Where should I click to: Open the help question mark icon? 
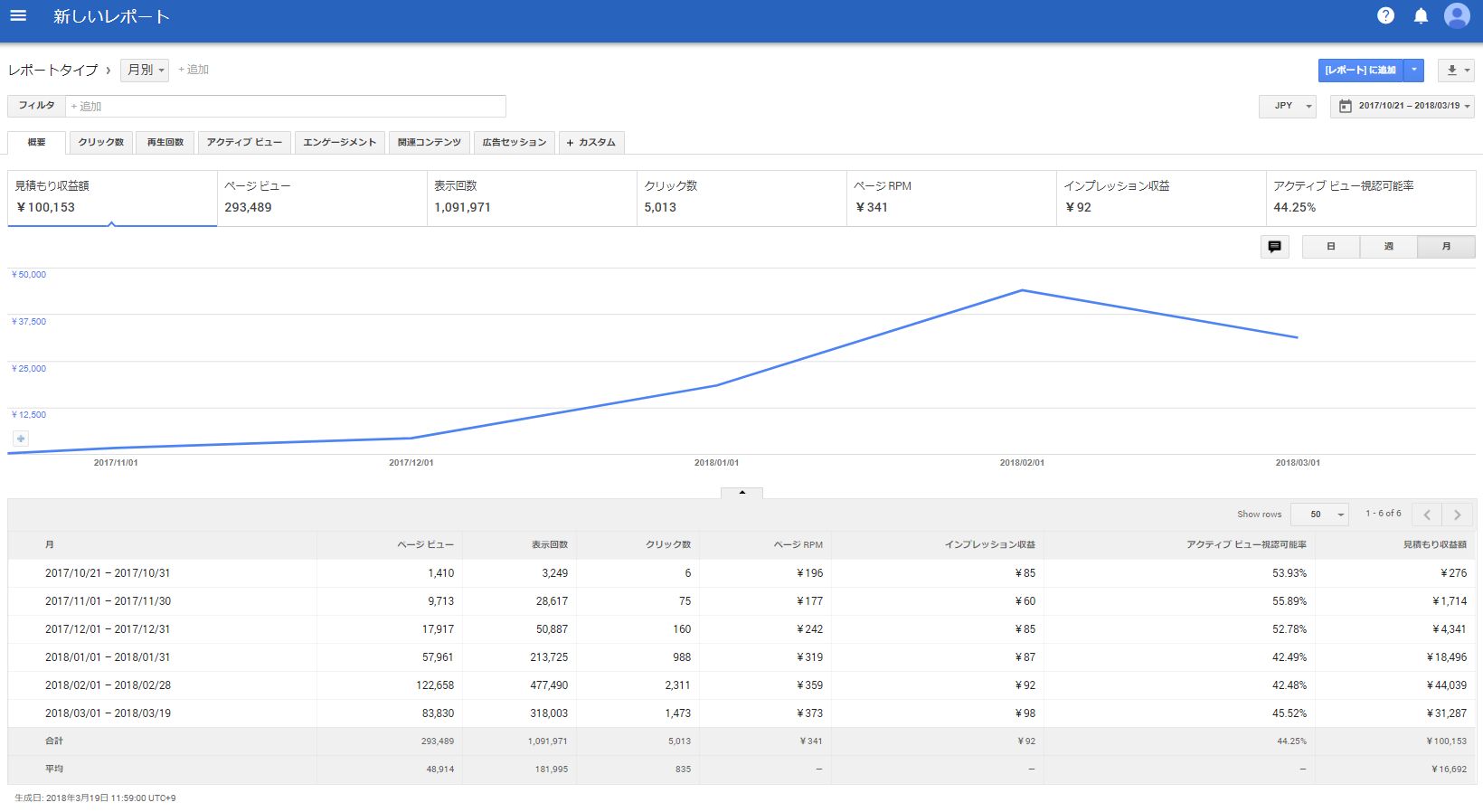[x=1385, y=15]
